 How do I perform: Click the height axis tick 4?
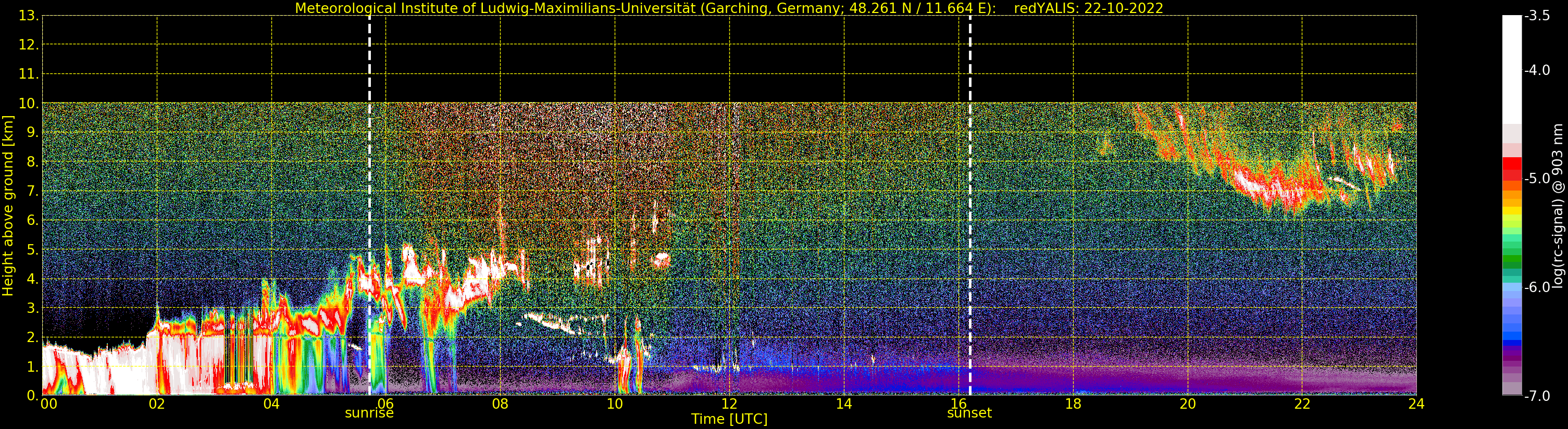click(32, 279)
